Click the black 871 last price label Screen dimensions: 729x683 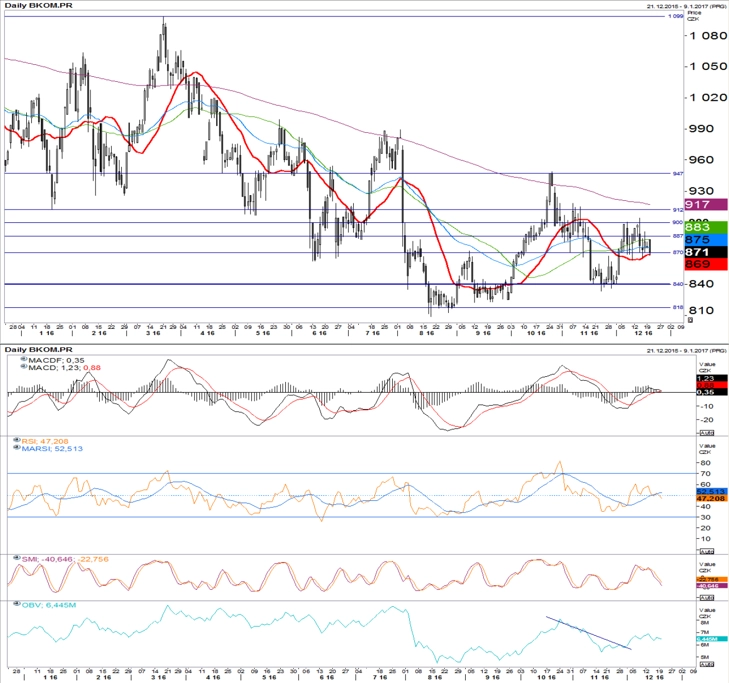pyautogui.click(x=705, y=252)
